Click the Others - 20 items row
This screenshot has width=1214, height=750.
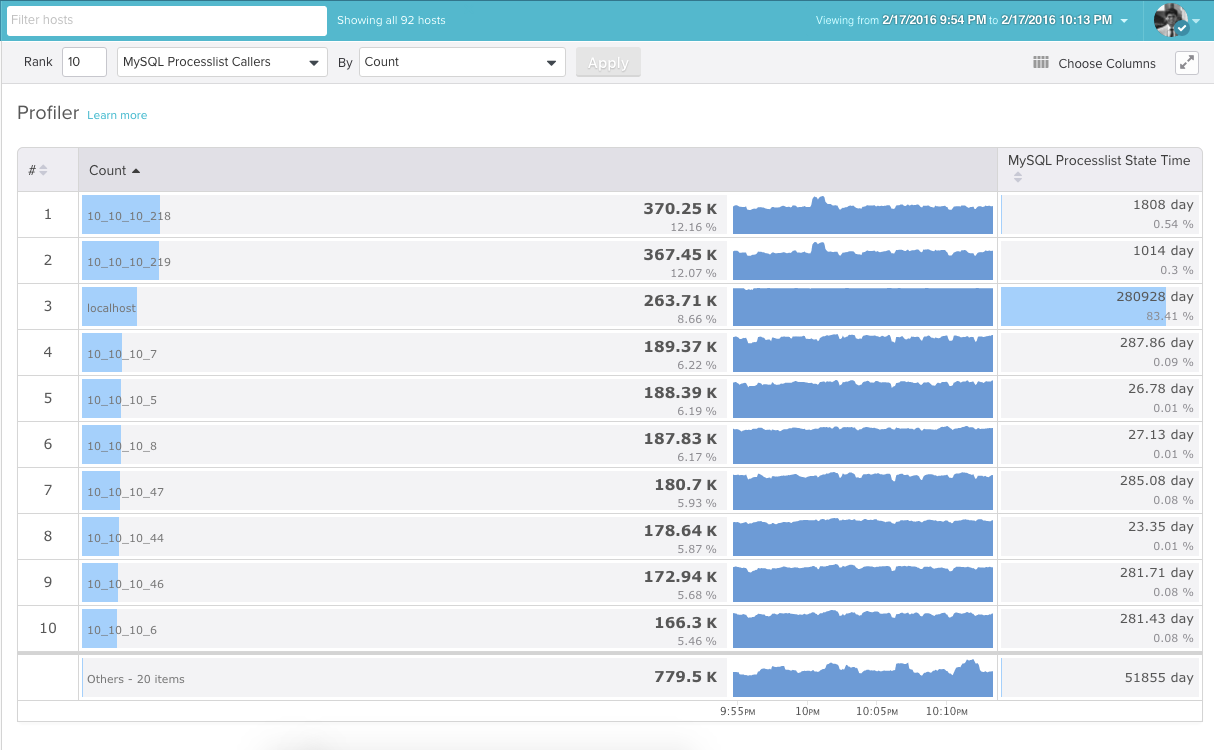click(x=136, y=679)
